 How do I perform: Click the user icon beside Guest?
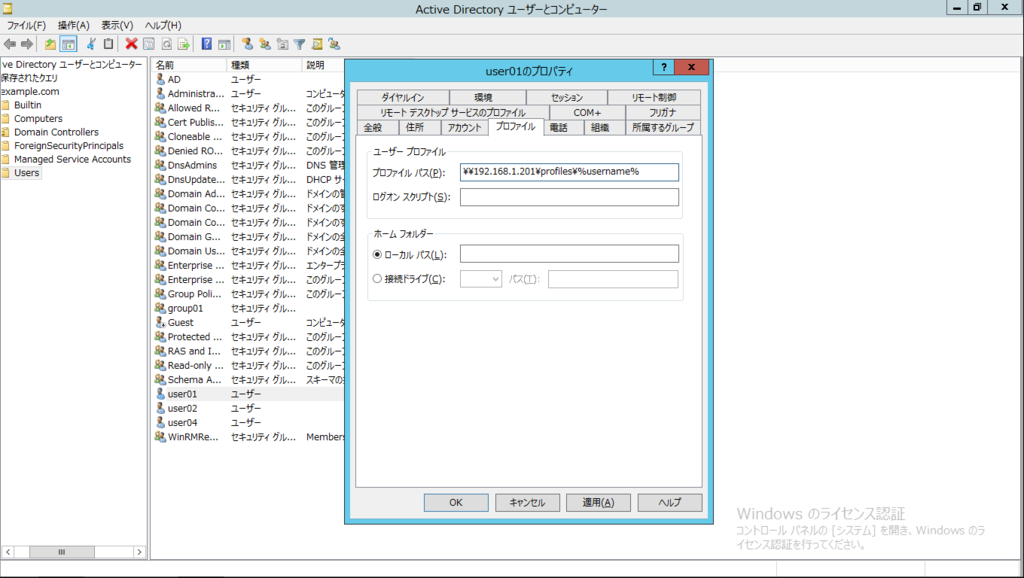160,323
